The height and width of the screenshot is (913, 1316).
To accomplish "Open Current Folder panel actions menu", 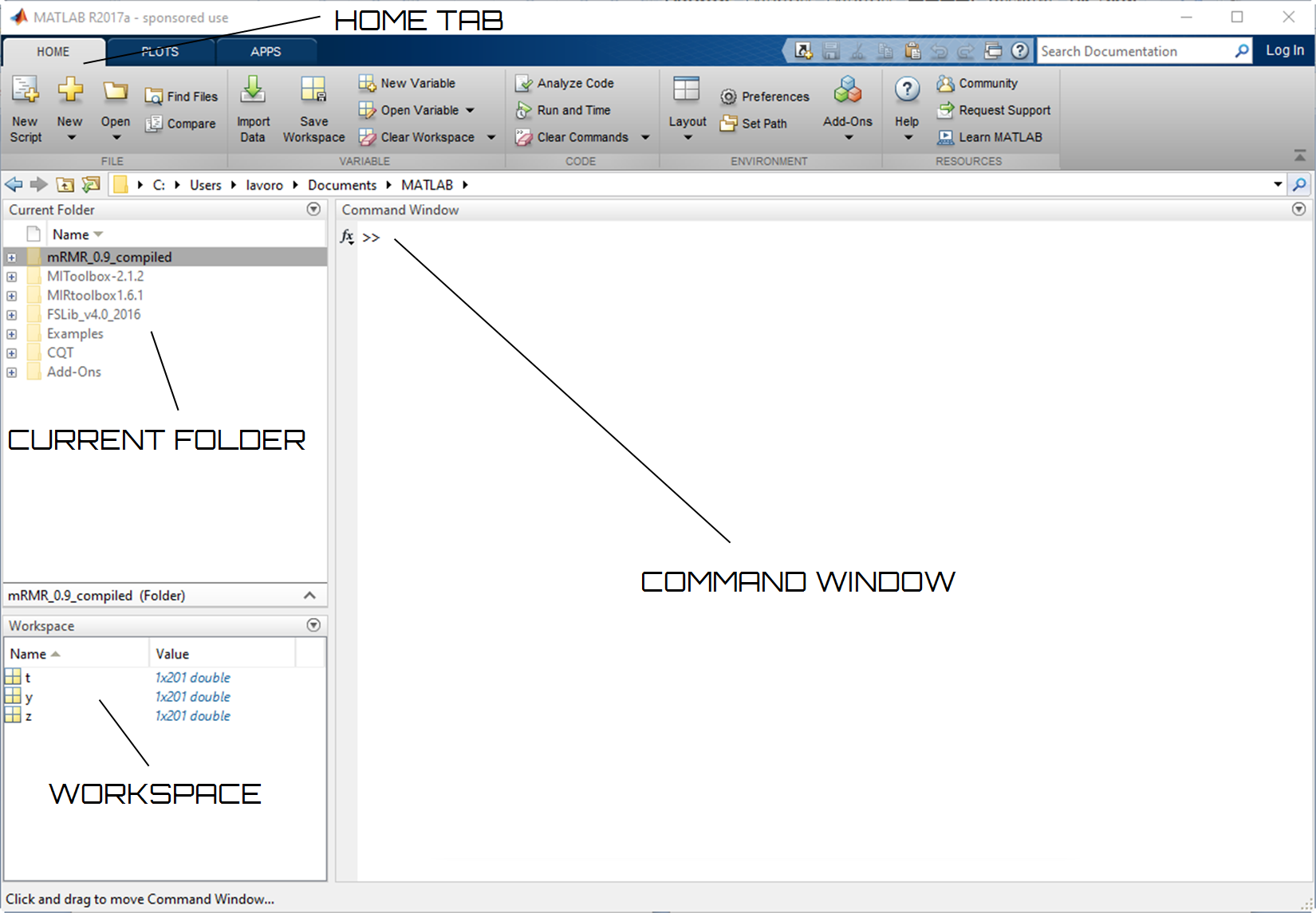I will click(313, 209).
